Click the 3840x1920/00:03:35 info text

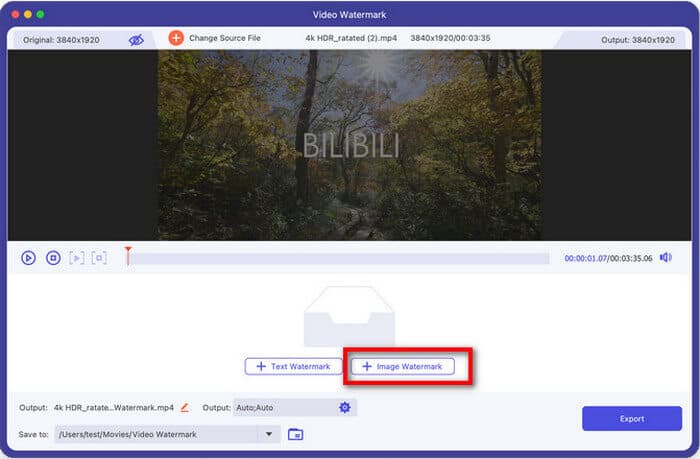450,38
